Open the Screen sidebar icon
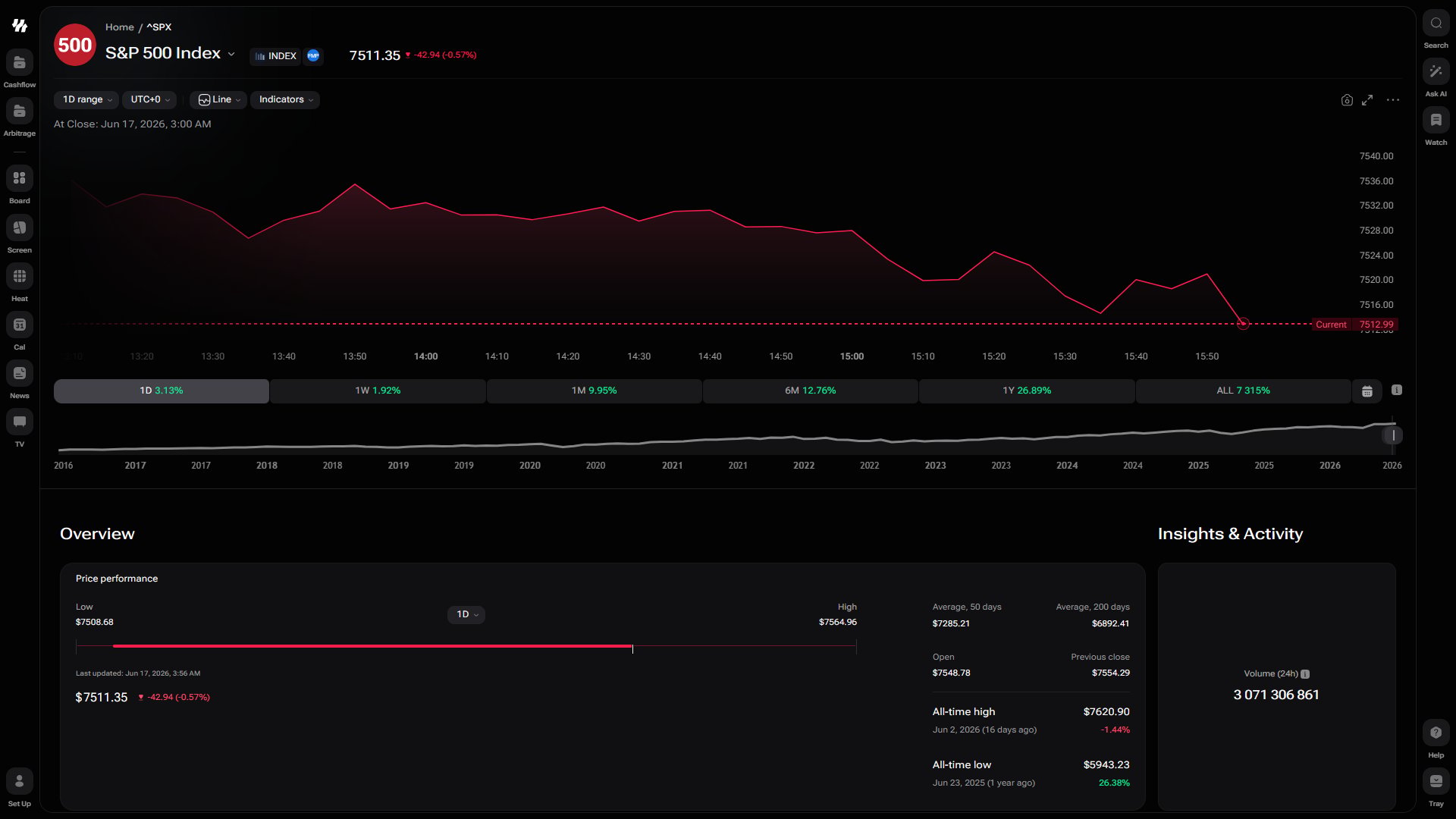This screenshot has width=1456, height=819. pos(20,227)
